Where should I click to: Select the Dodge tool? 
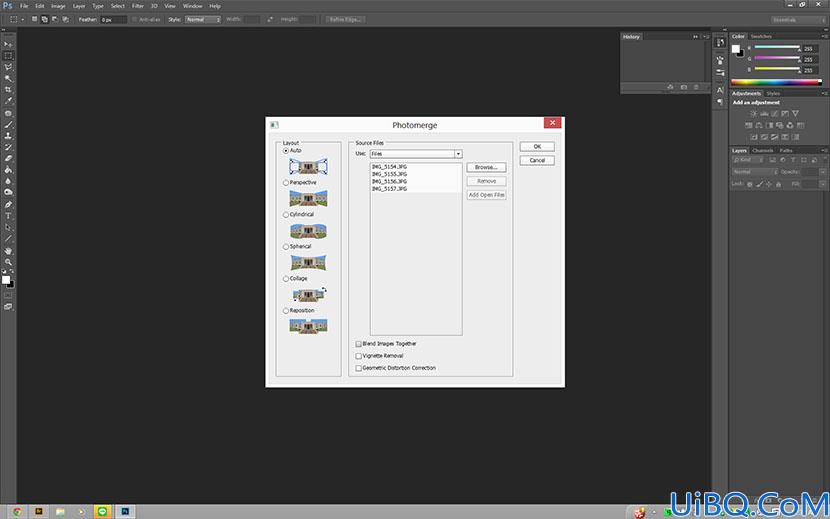(8, 192)
